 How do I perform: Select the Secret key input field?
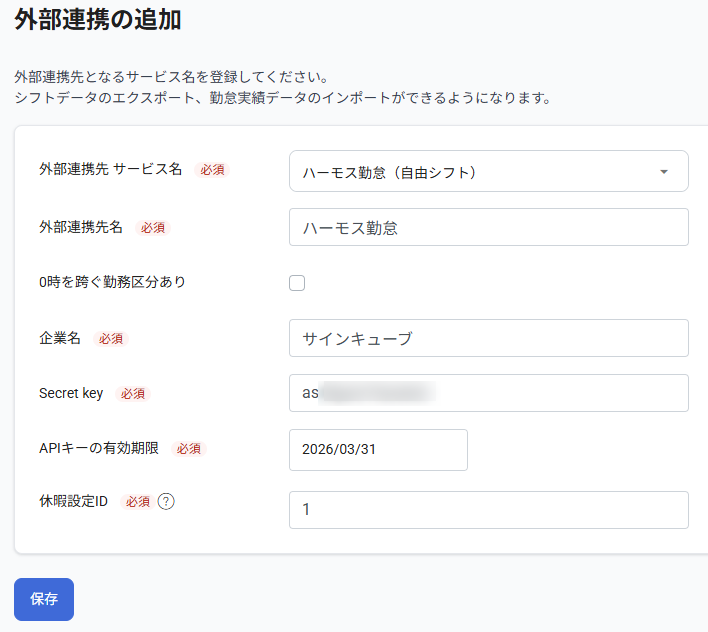click(x=488, y=393)
